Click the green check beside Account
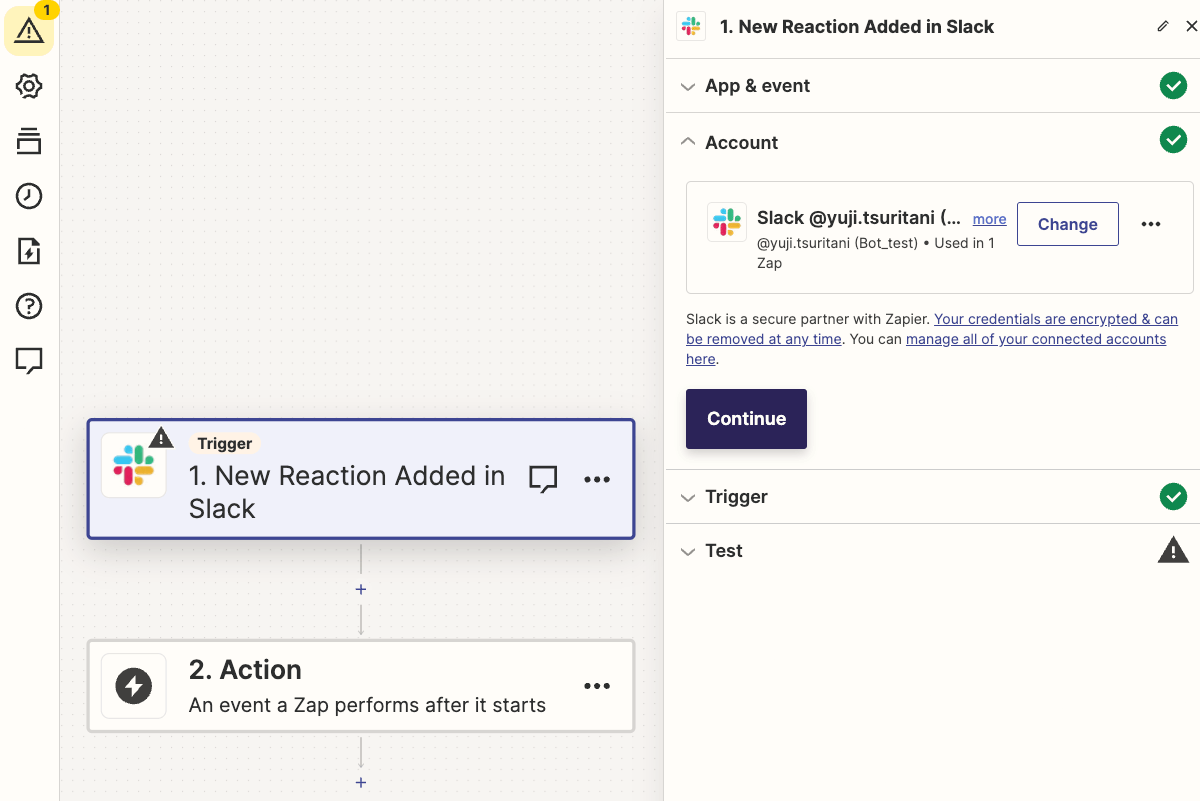The image size is (1200, 801). [1173, 140]
